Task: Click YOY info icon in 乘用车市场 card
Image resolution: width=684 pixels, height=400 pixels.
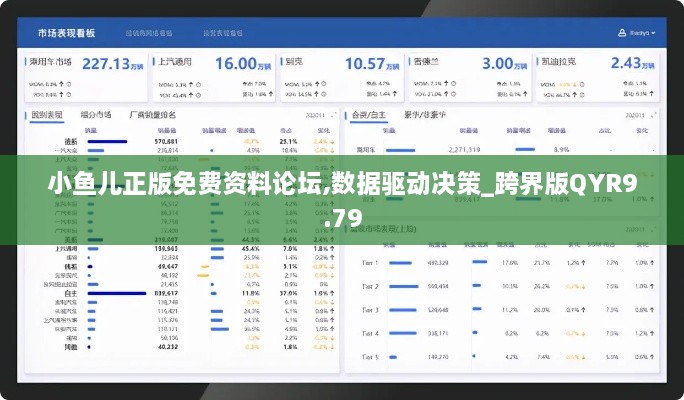Action: click(68, 94)
